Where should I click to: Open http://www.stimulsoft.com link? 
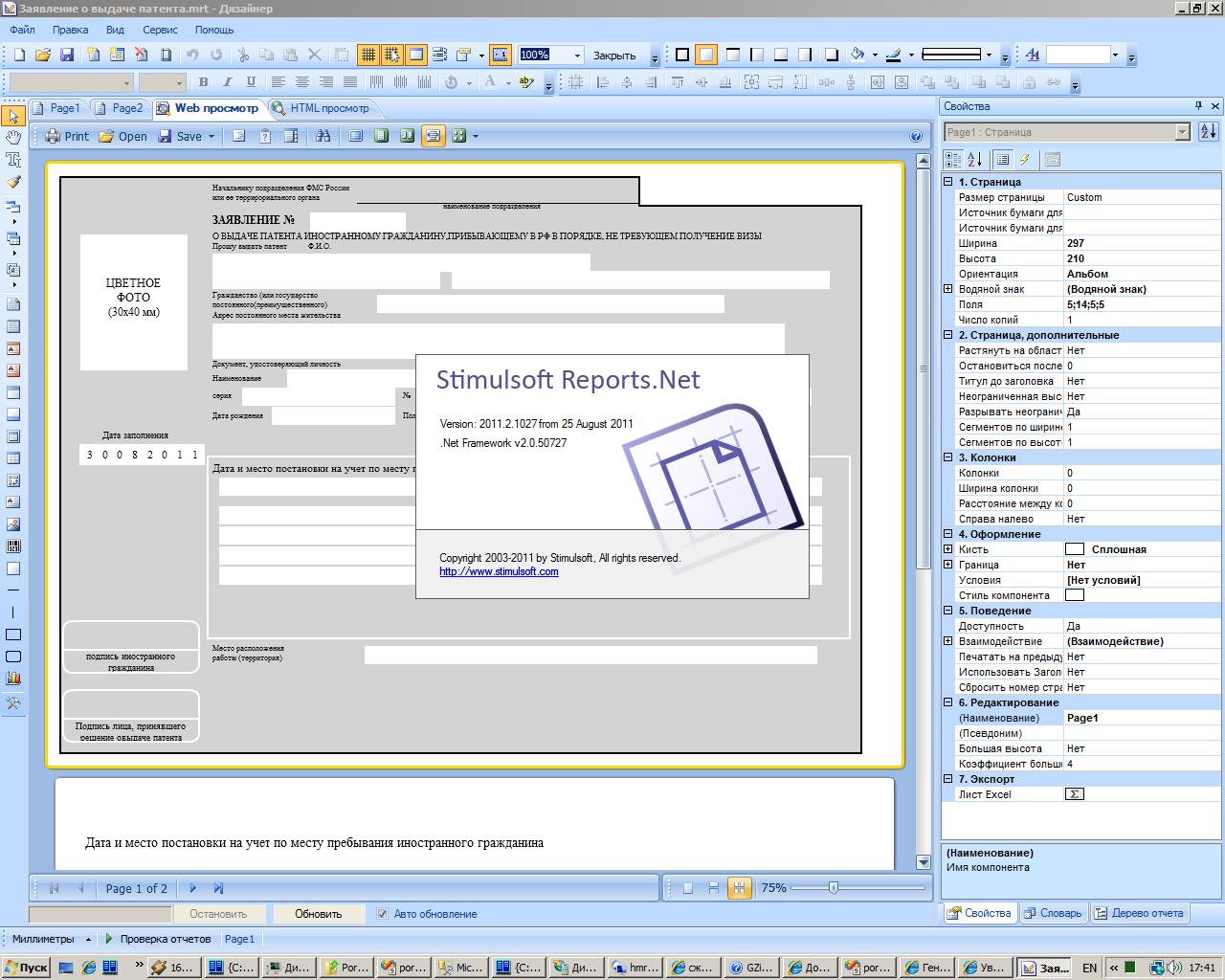coord(499,571)
